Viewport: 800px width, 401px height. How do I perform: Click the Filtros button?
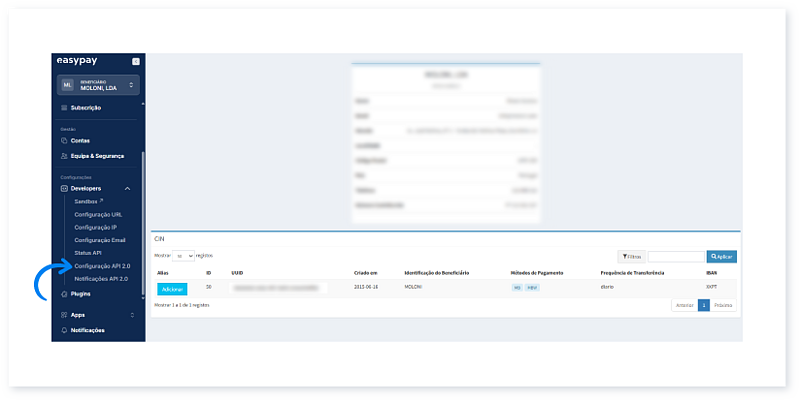(x=631, y=257)
